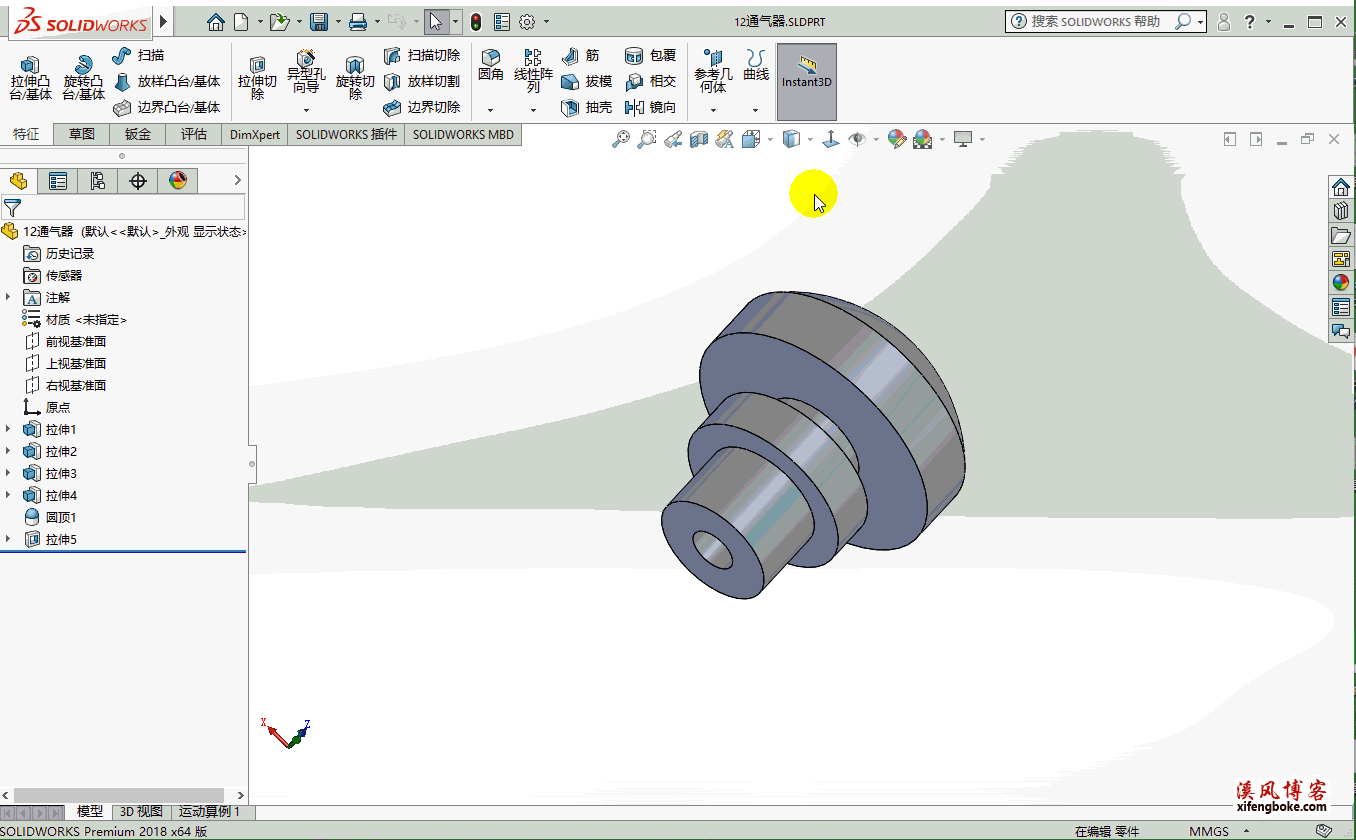Open the Hole Wizard (异型孔向导) tool
The height and width of the screenshot is (840, 1356).
pos(306,72)
